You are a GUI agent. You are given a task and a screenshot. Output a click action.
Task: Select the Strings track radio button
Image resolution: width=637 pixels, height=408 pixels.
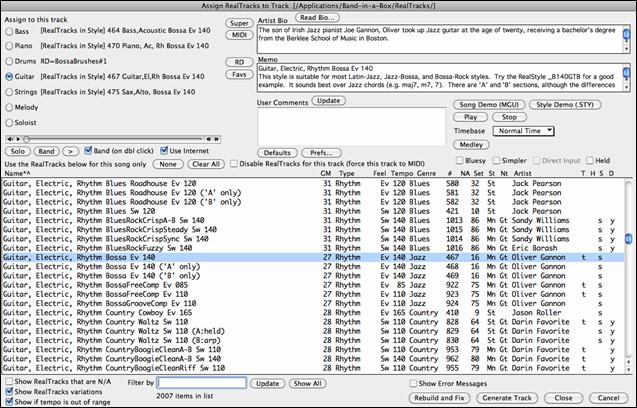pos(9,92)
